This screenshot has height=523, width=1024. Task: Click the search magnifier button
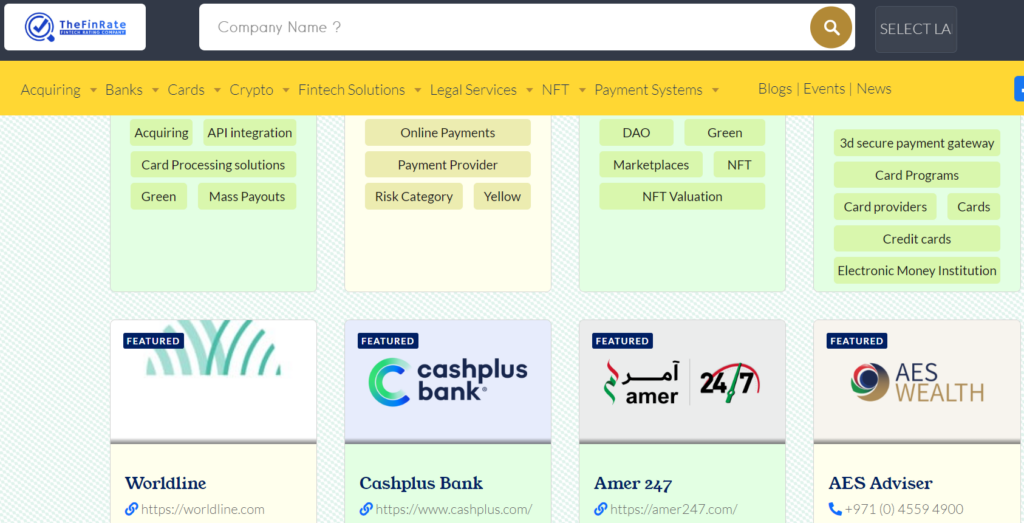click(x=831, y=27)
